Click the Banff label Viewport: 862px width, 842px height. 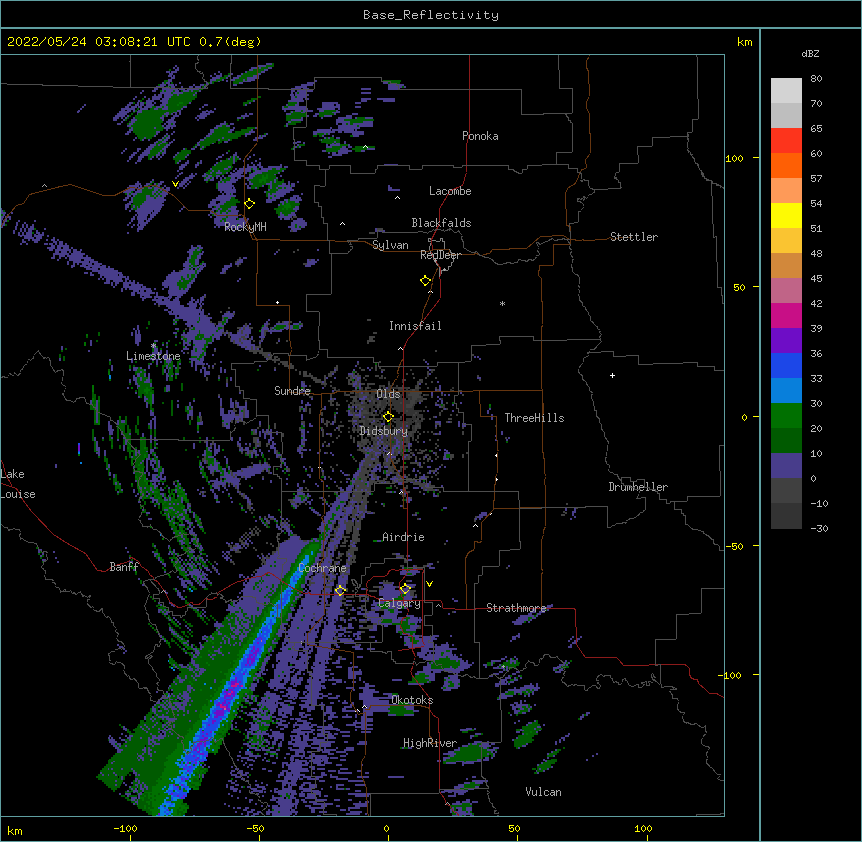pos(124,567)
